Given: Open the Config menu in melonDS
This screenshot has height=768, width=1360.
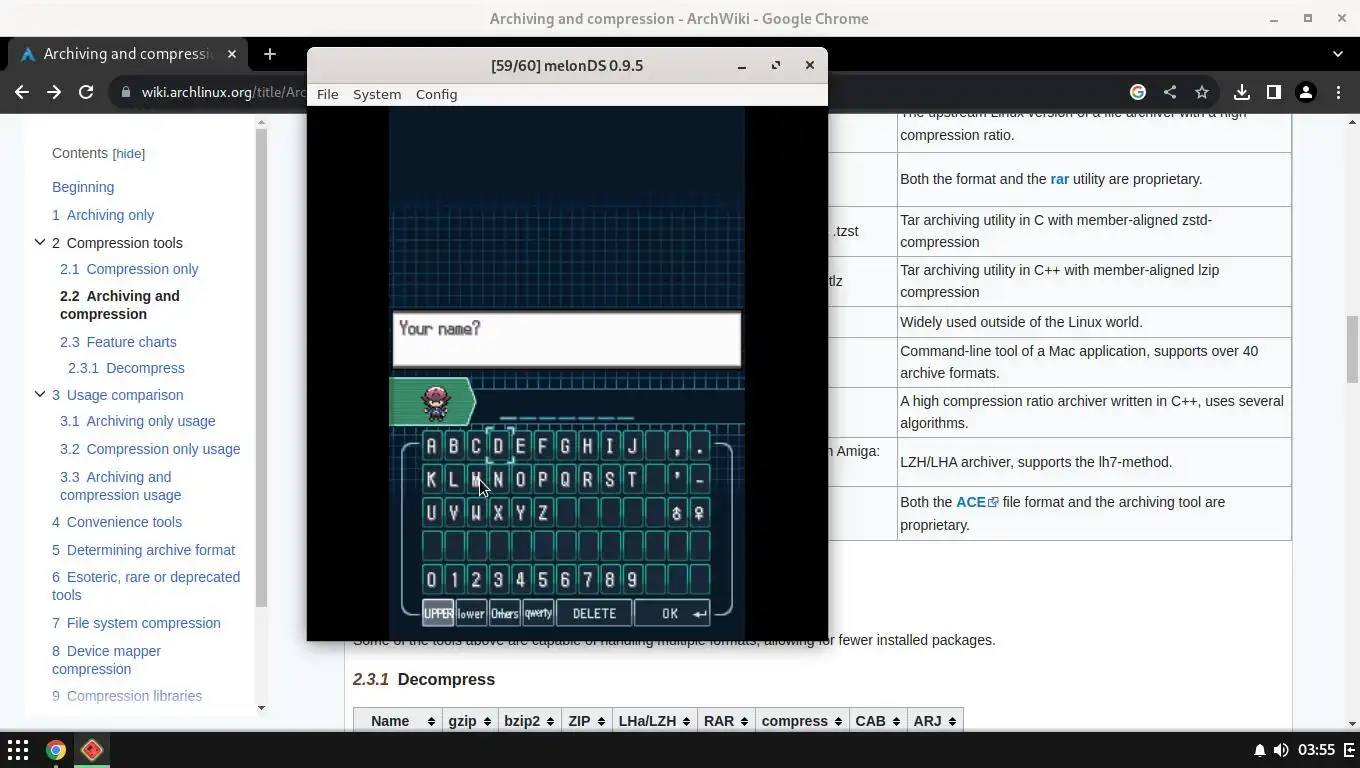Looking at the screenshot, I should click(x=436, y=94).
